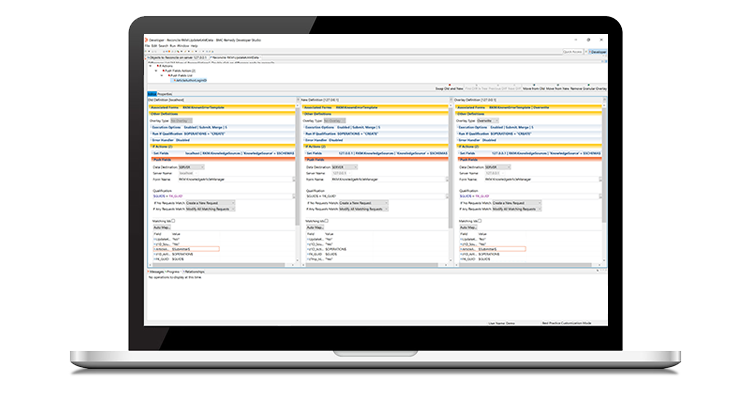Collapse the Push Fields List tree node

pos(162,76)
